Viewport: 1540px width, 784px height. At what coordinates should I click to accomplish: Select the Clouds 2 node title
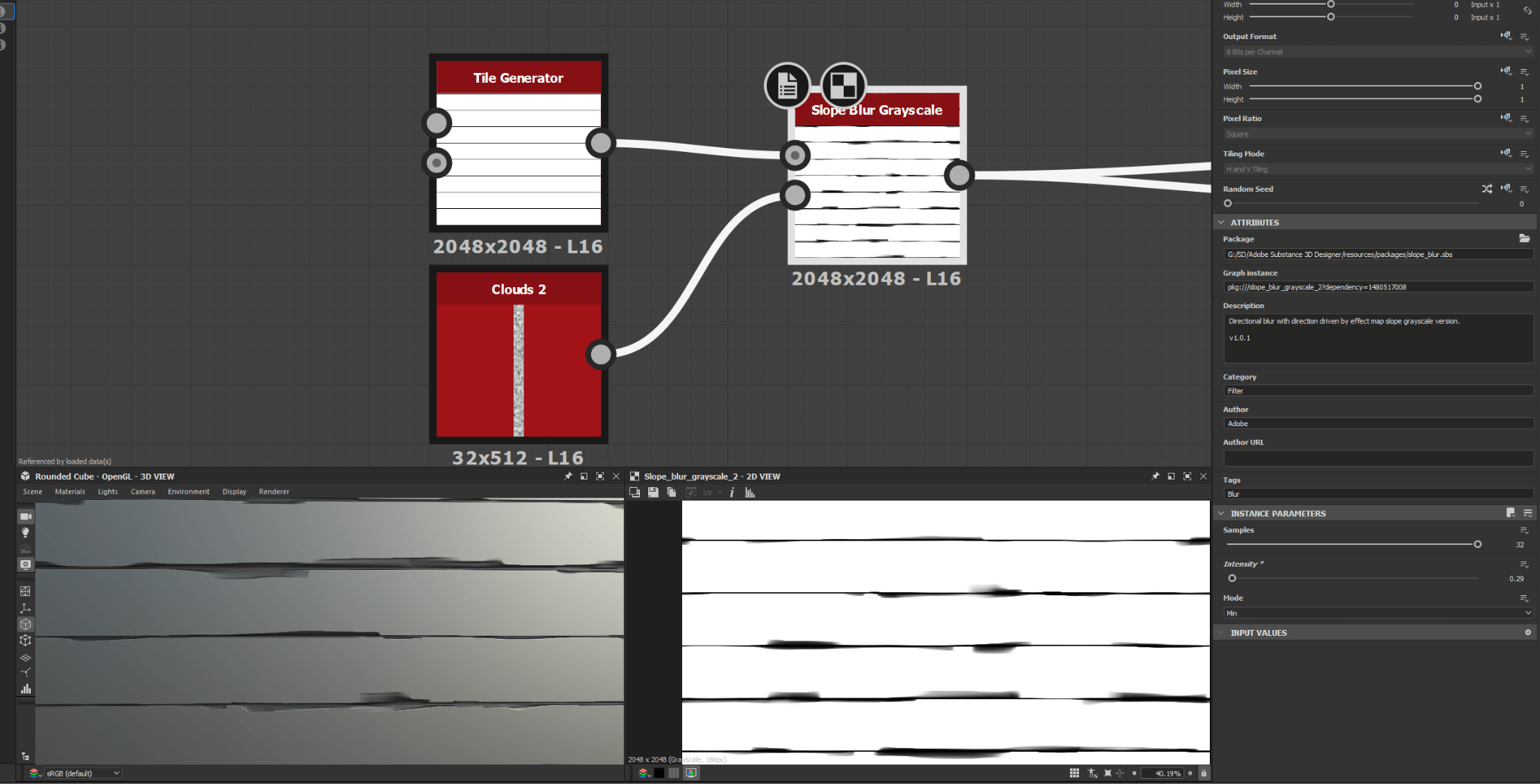click(x=518, y=289)
